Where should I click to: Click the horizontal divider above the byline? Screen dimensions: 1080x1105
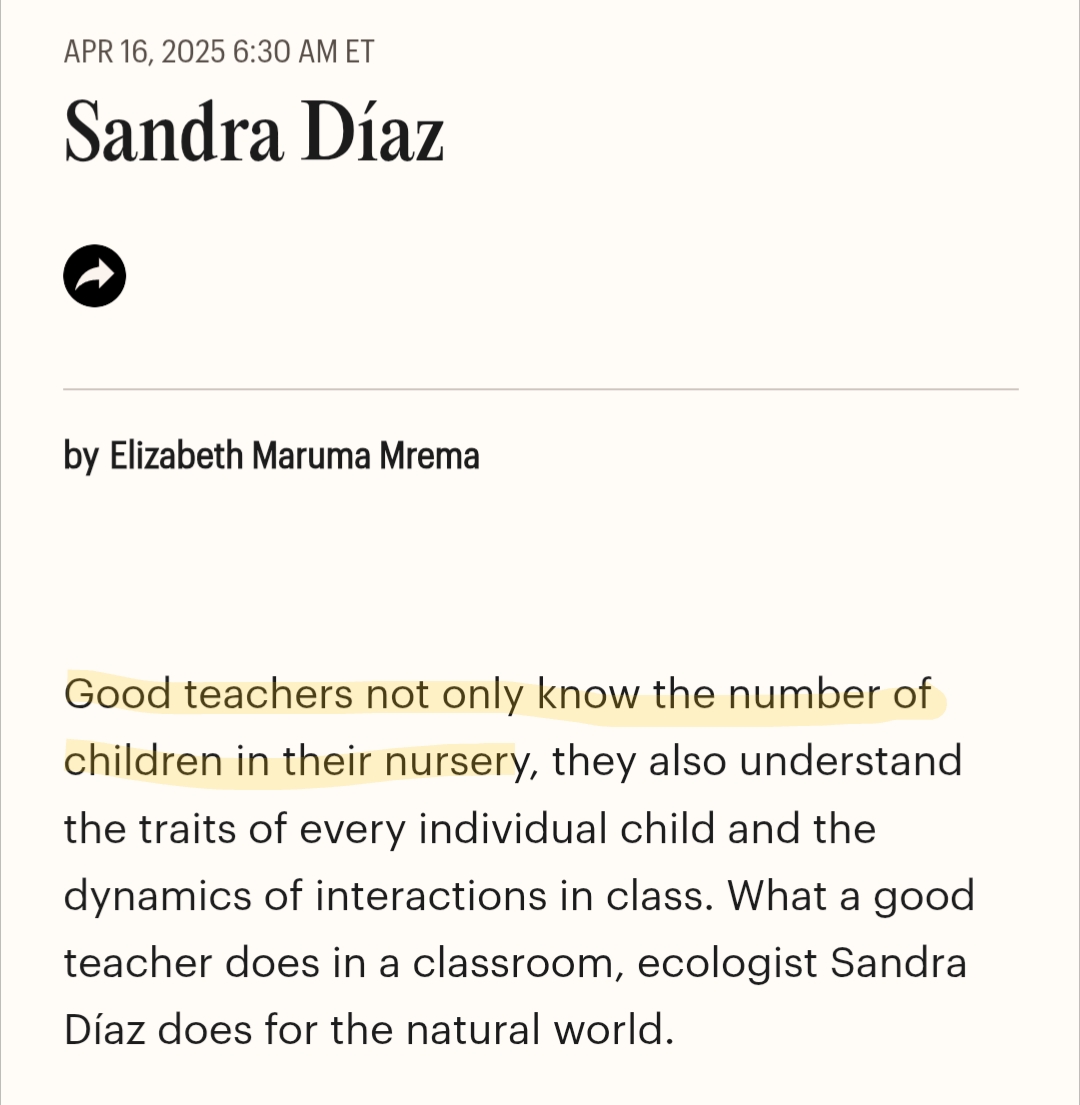click(x=540, y=388)
